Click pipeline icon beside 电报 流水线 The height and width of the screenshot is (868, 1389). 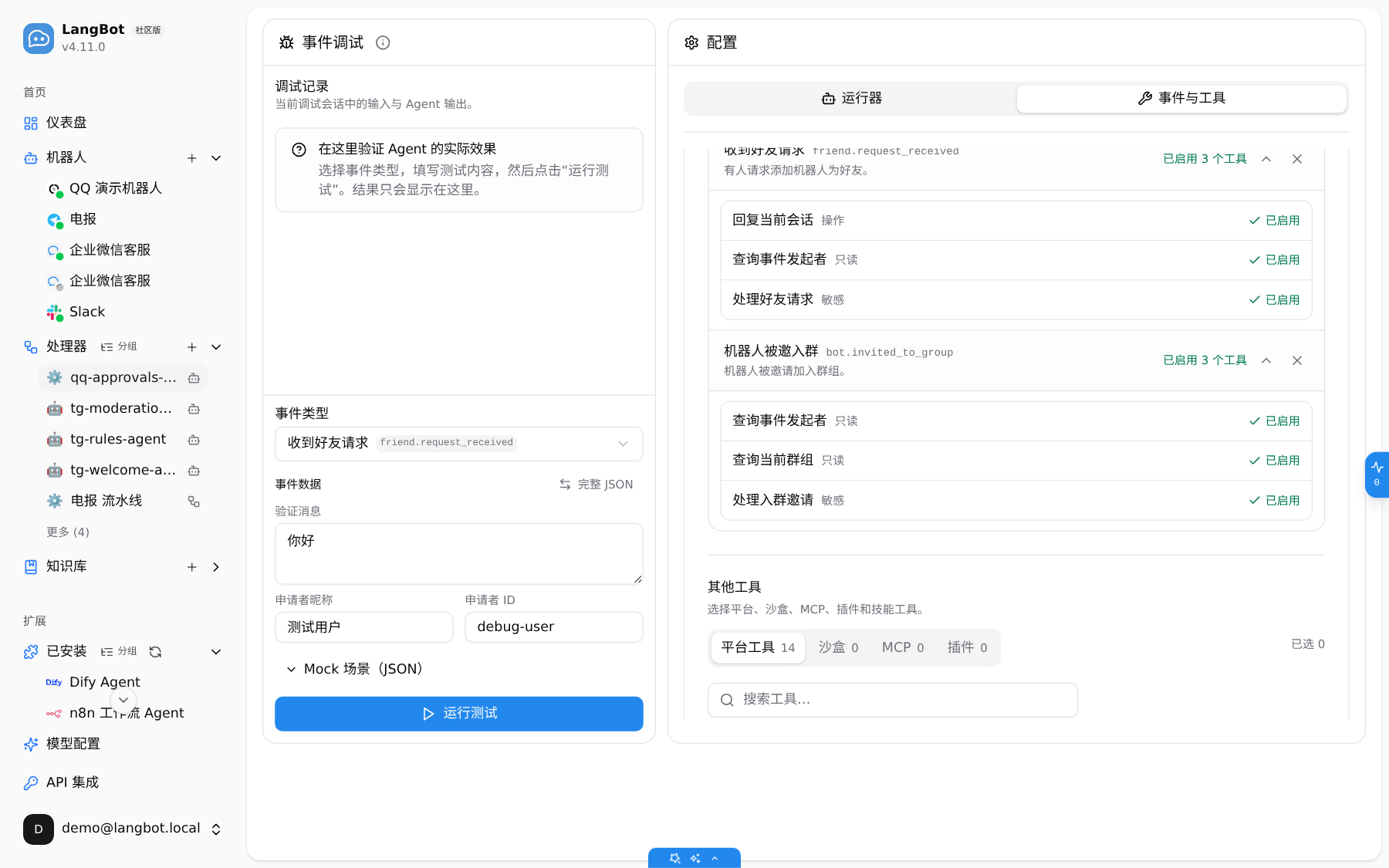(194, 502)
